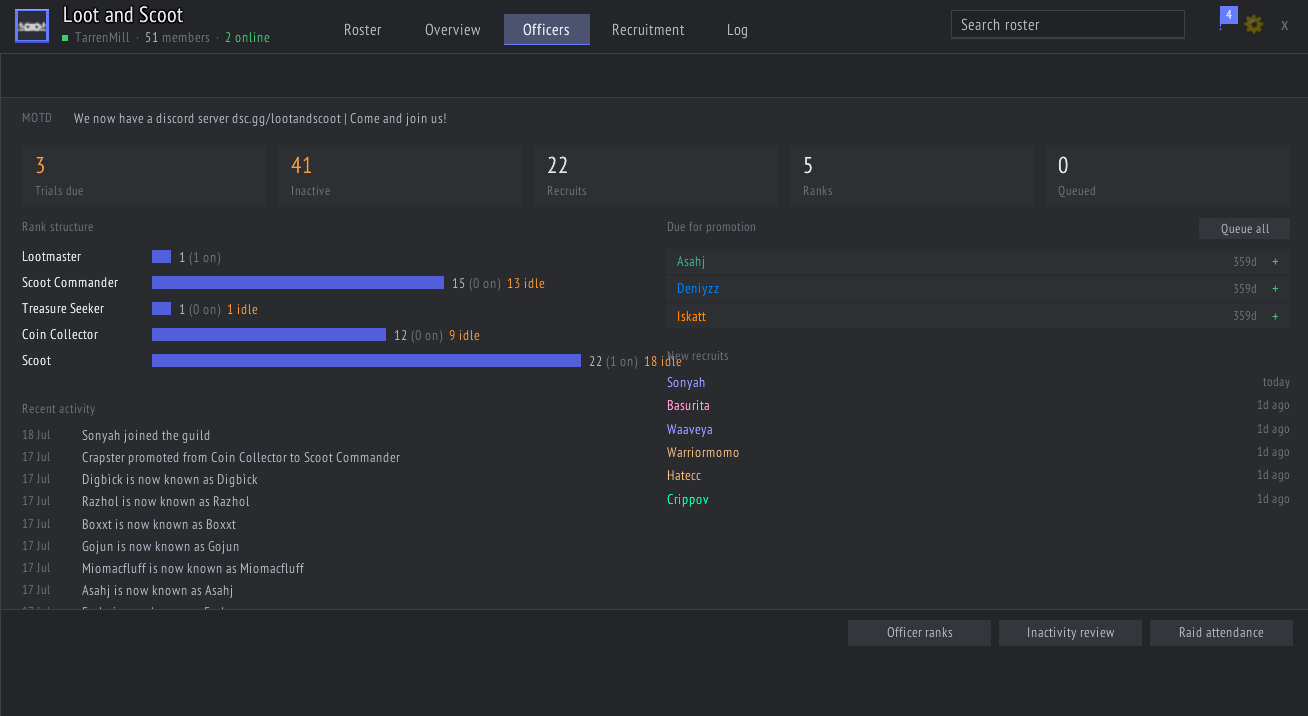Click the guild emblem icon
The height and width of the screenshot is (716, 1308).
[x=32, y=25]
